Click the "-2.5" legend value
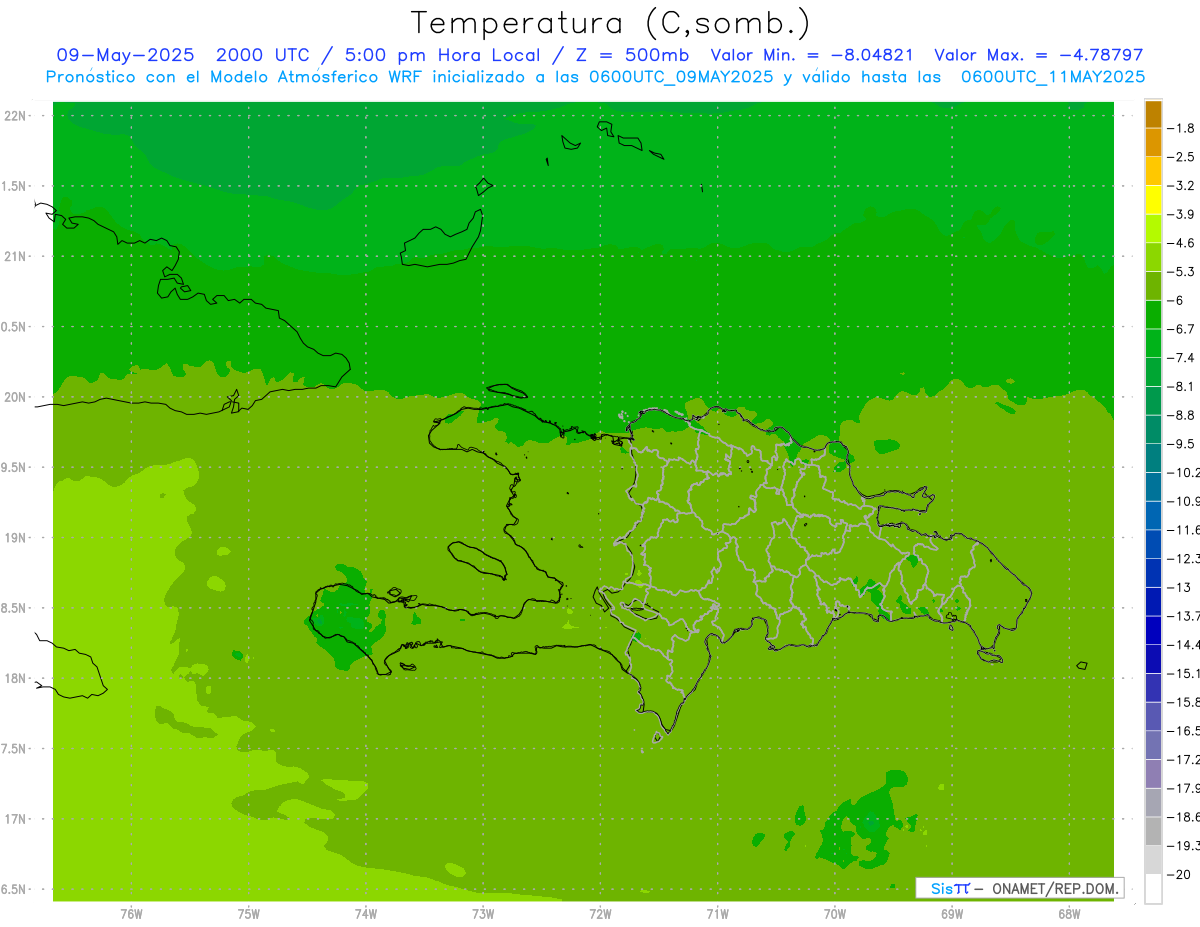1200x927 pixels. pyautogui.click(x=1181, y=157)
